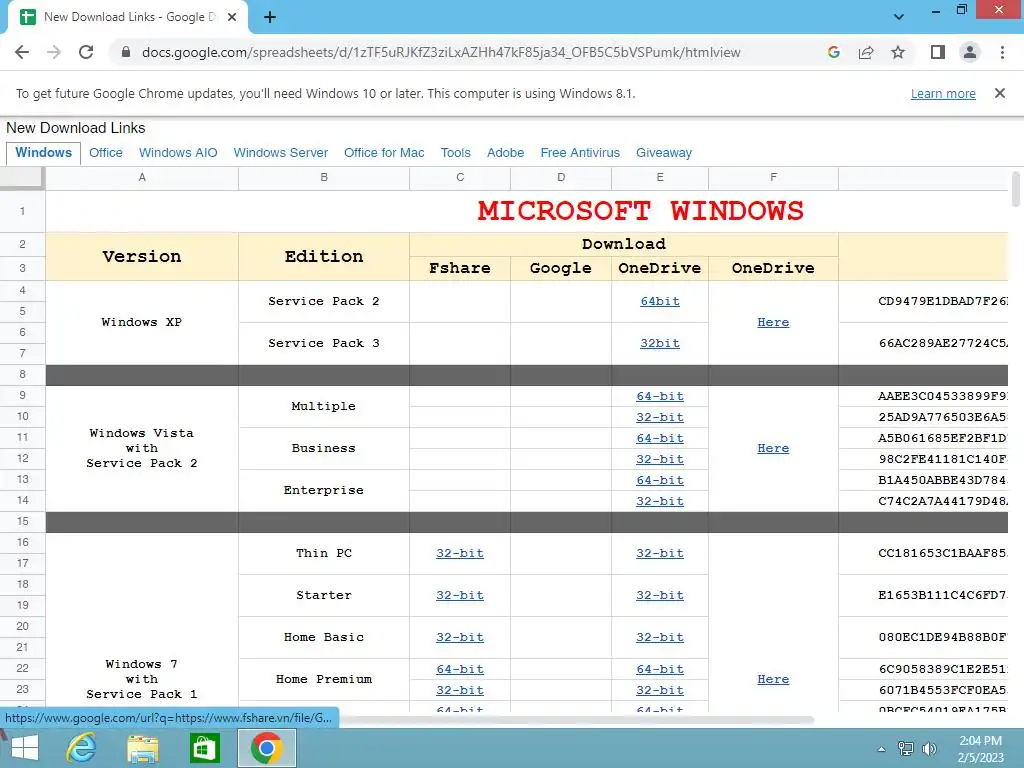This screenshot has height=768, width=1024.
Task: Switch to Free Antivirus sheet tab
Action: point(580,153)
